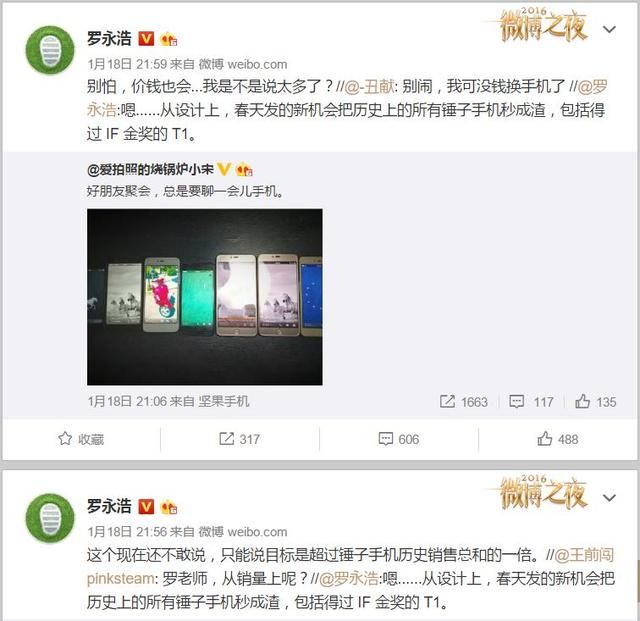The width and height of the screenshot is (640, 621).
Task: Like the quoted post showing 135
Action: coord(596,402)
